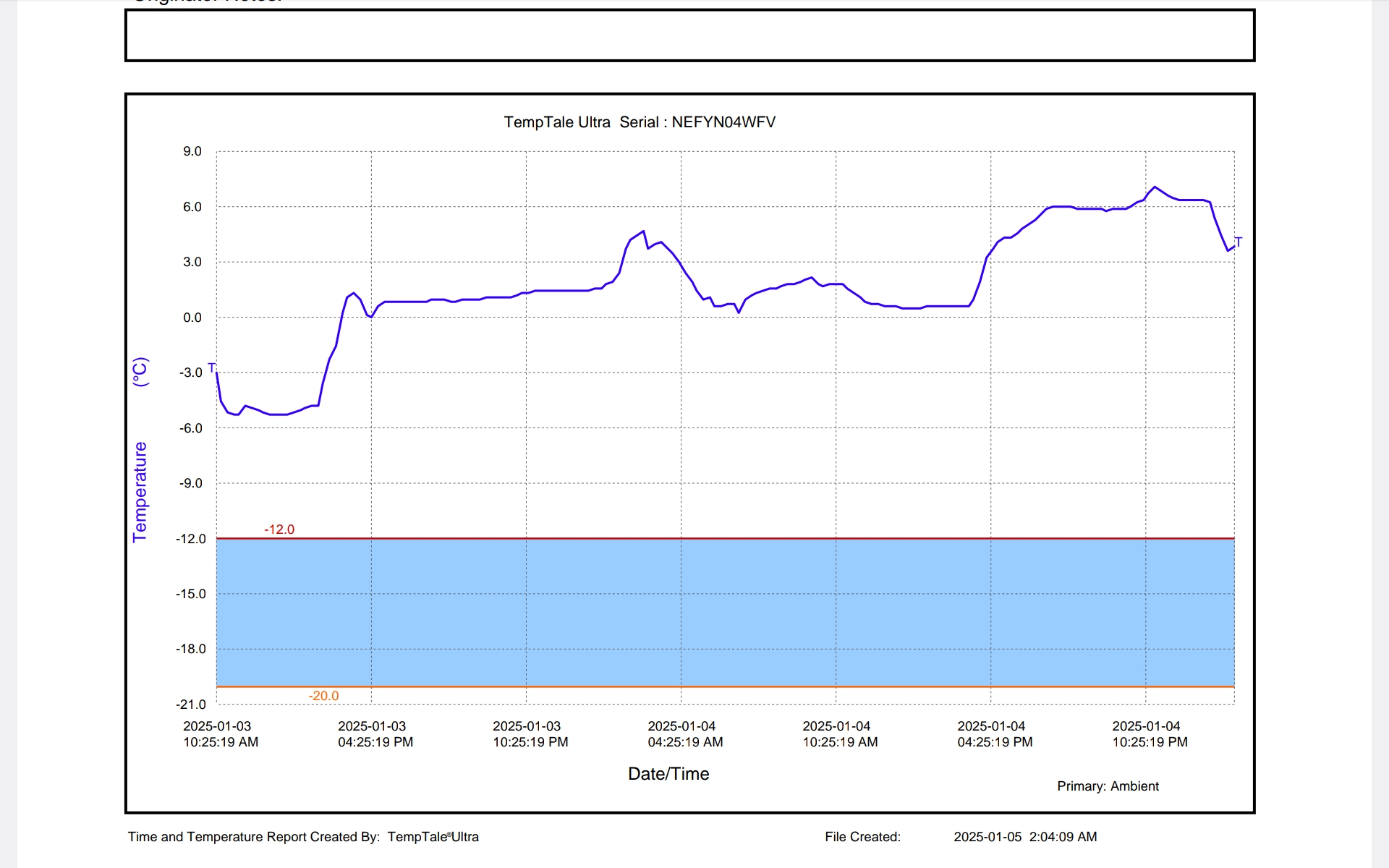
Task: Click the y-axis value -6.0
Action: [x=191, y=428]
